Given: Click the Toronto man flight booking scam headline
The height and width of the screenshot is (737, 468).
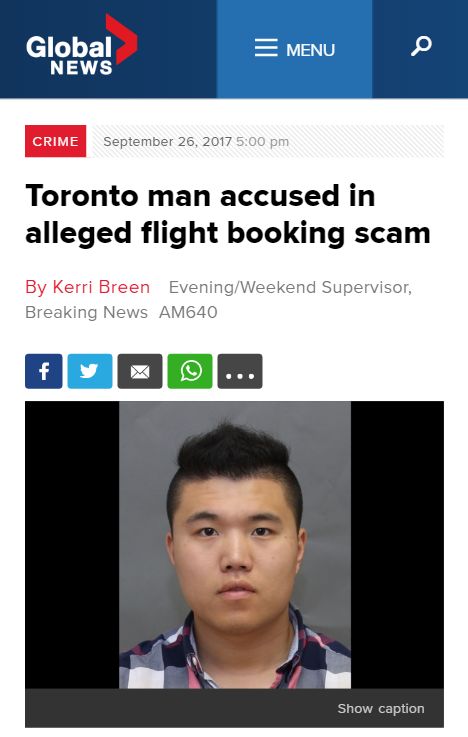Looking at the screenshot, I should pos(228,214).
